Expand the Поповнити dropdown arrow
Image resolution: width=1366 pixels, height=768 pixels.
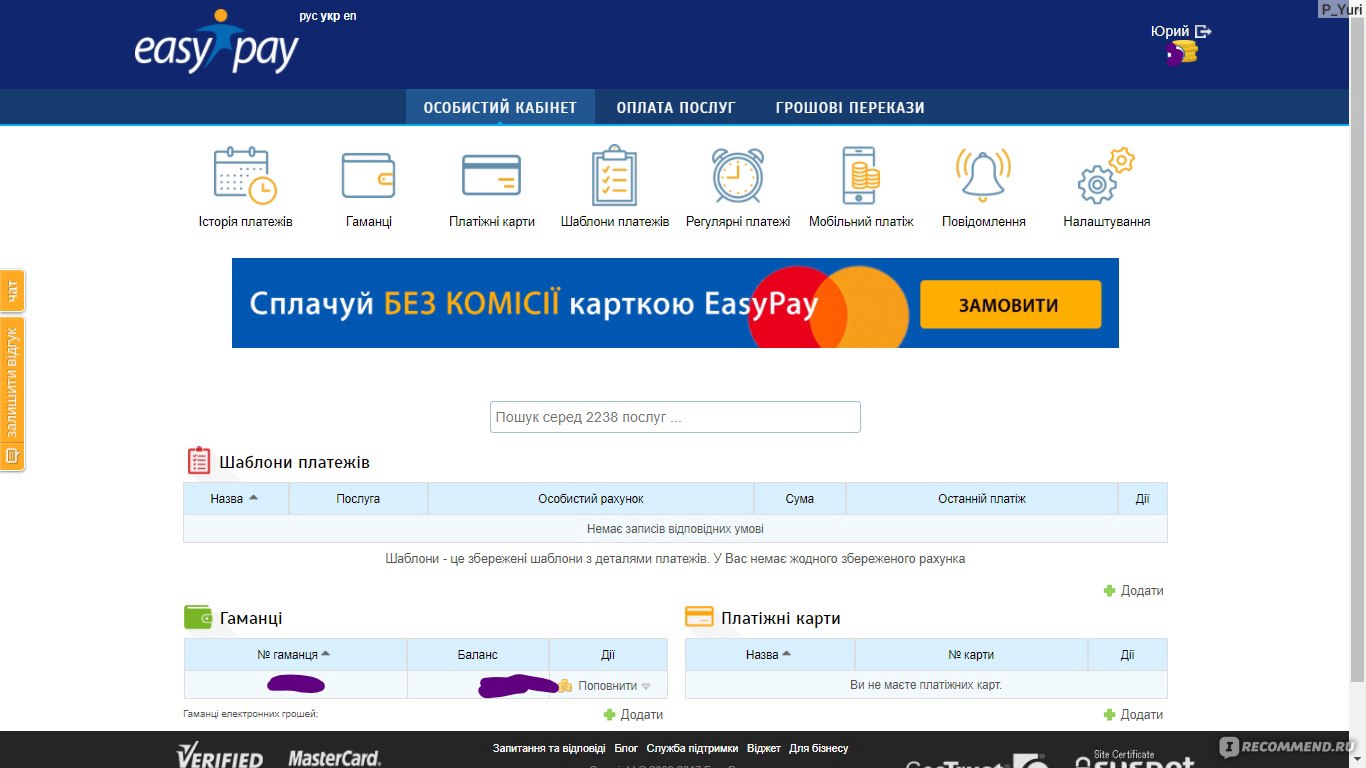tap(646, 686)
